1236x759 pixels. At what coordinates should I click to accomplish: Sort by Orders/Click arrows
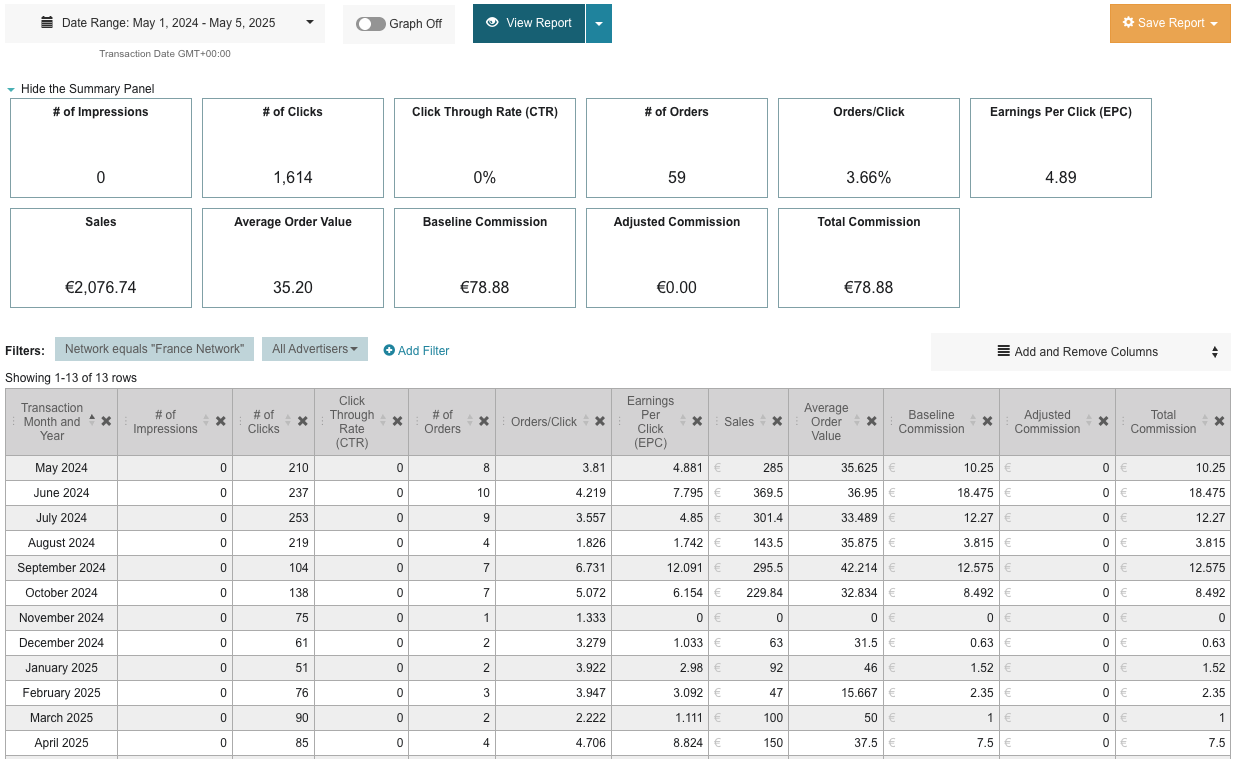586,421
